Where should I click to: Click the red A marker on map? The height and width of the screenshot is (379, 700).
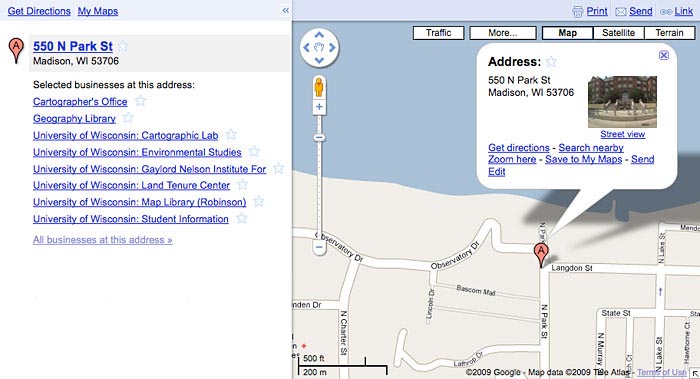(541, 254)
